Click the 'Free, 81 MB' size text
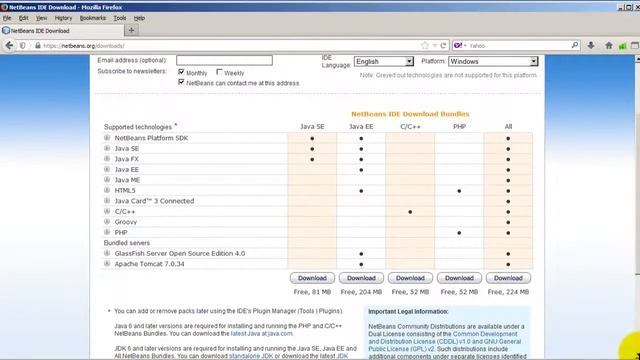The width and height of the screenshot is (640, 360). pyautogui.click(x=312, y=292)
